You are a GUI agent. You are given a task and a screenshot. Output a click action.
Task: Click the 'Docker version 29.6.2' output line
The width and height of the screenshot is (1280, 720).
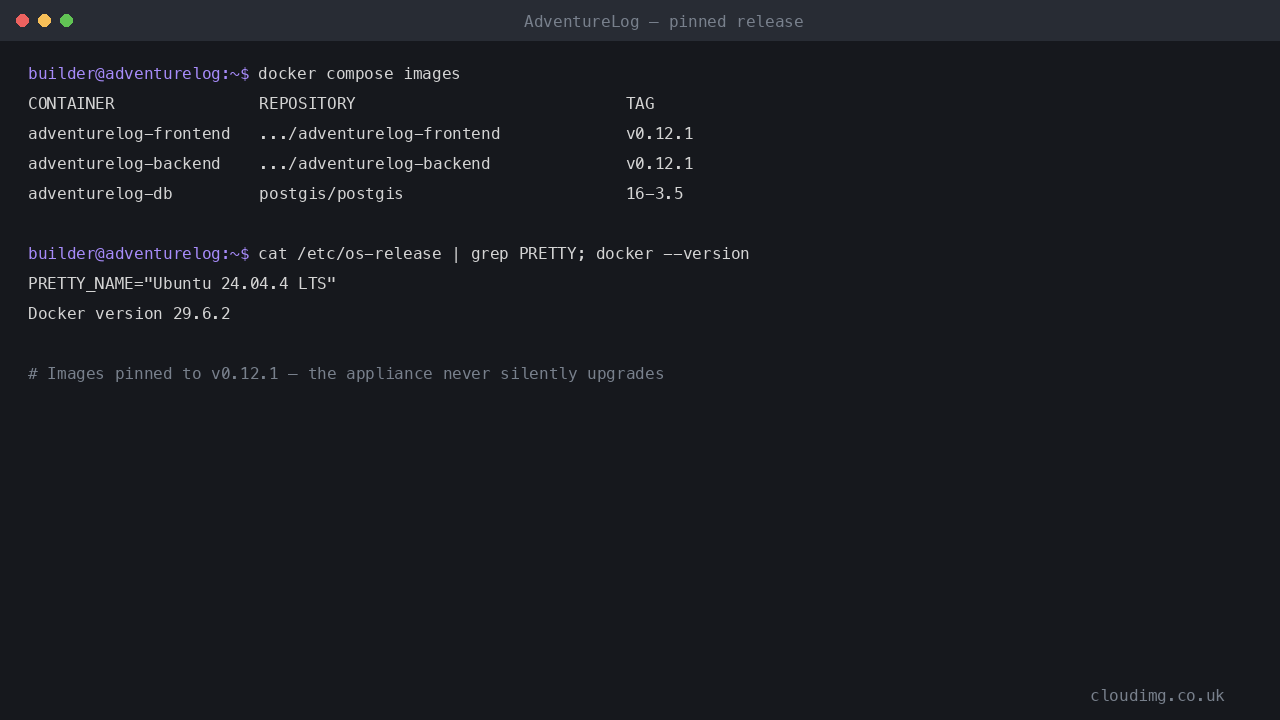[129, 314]
